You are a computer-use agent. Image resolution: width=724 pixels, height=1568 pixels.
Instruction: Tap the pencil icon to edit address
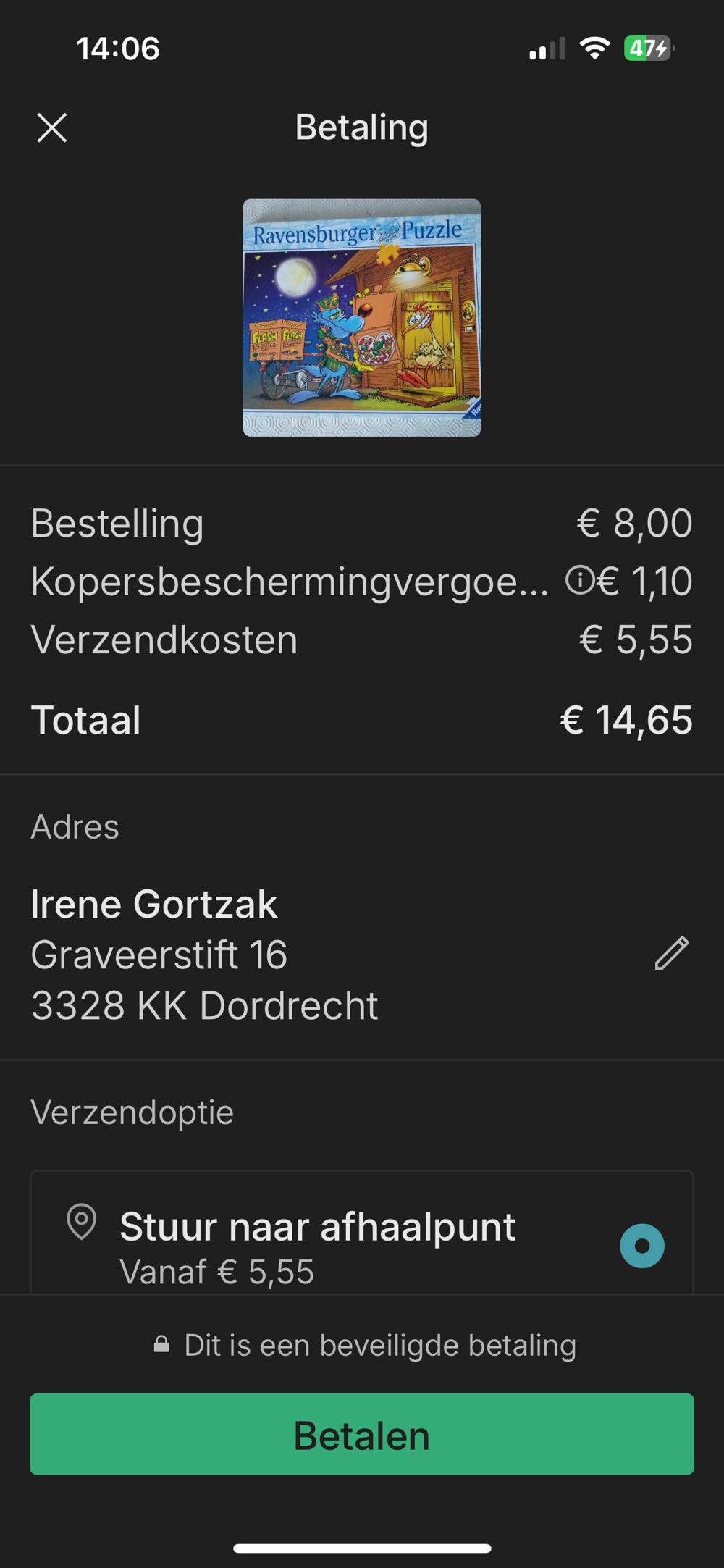point(671,953)
